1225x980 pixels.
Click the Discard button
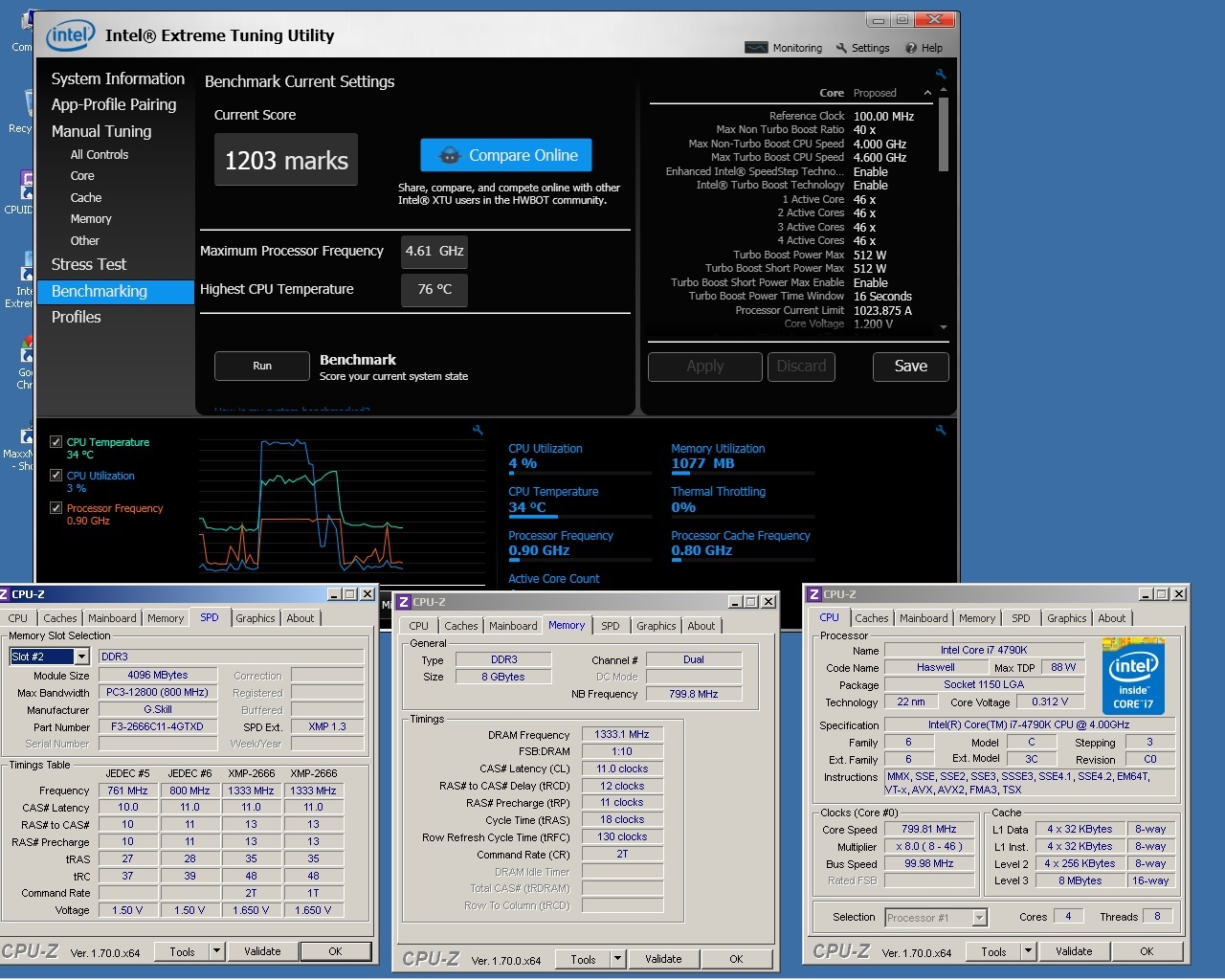(x=802, y=366)
